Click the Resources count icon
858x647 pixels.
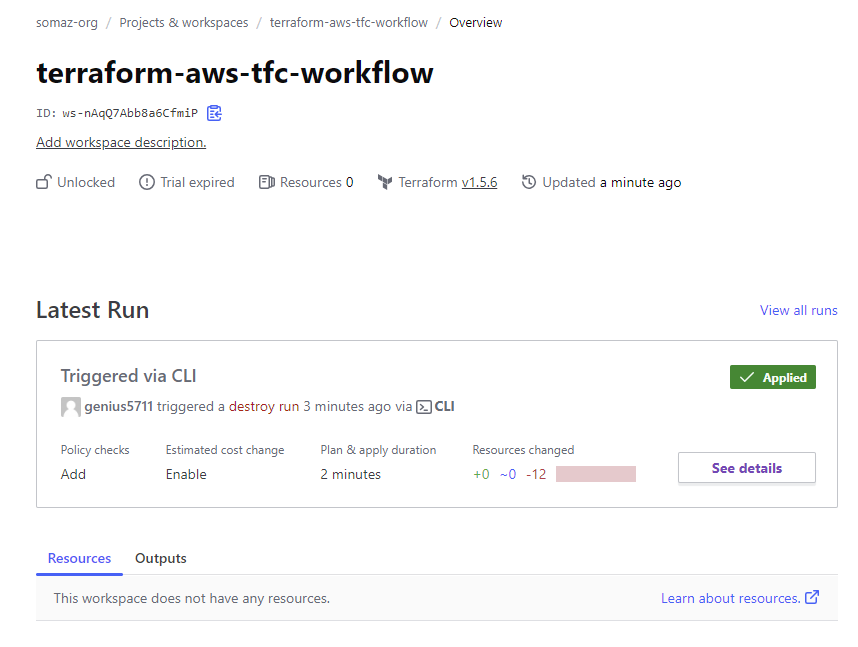[x=266, y=182]
